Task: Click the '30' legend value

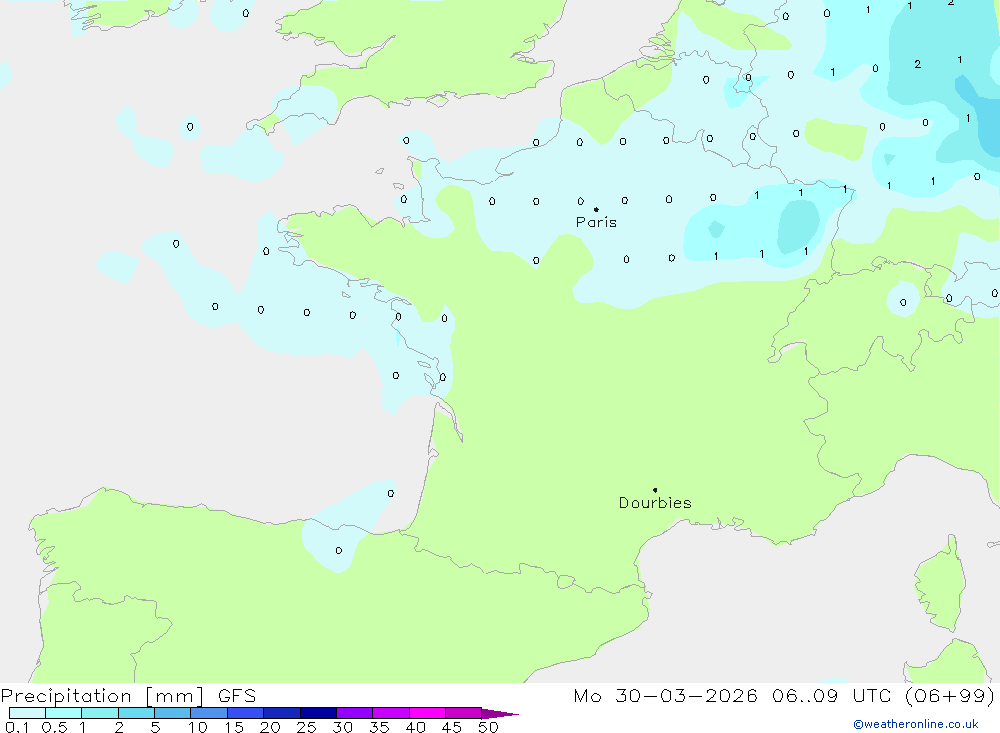Action: [342, 727]
